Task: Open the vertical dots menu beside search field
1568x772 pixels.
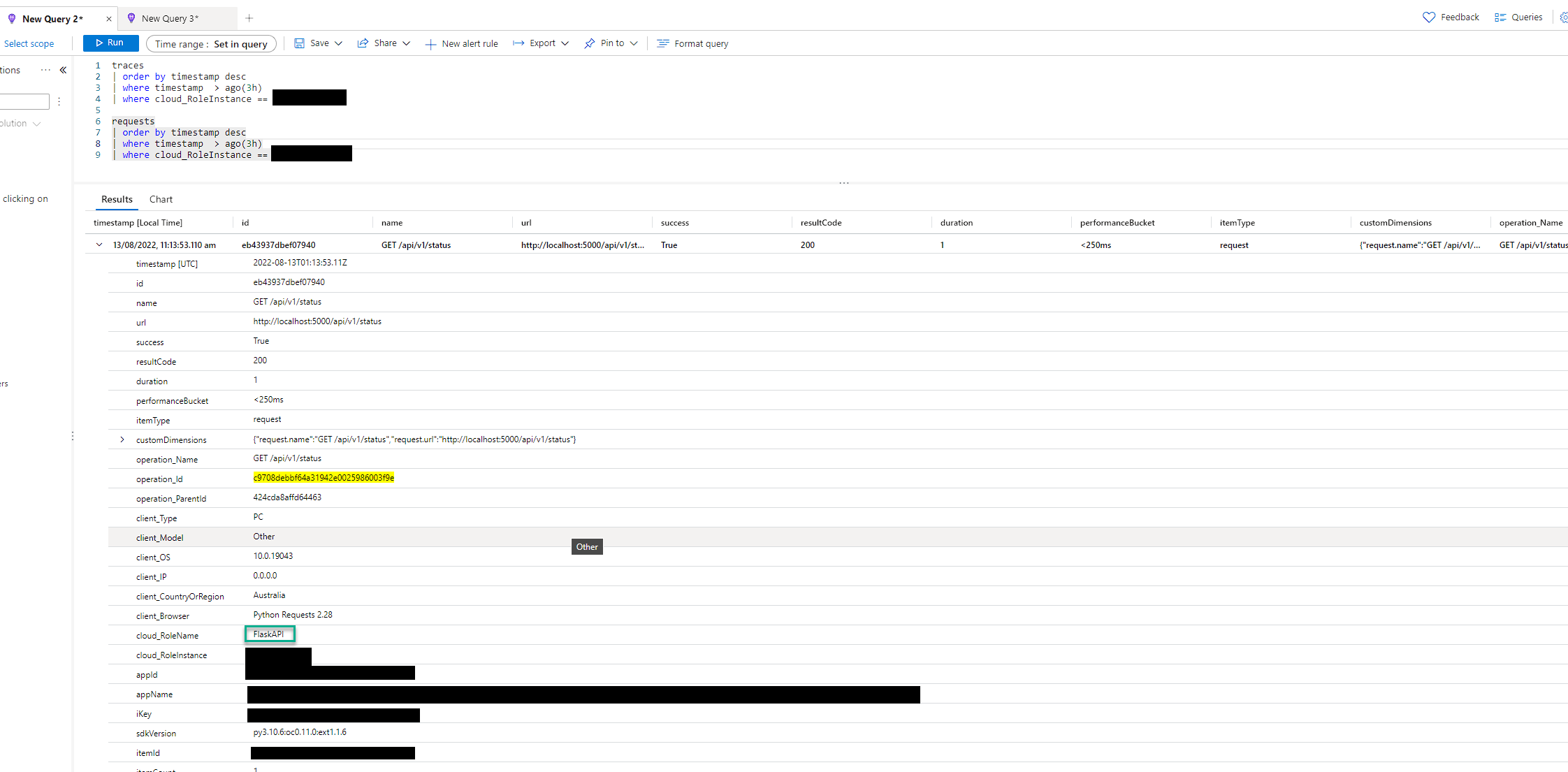Action: pyautogui.click(x=59, y=102)
